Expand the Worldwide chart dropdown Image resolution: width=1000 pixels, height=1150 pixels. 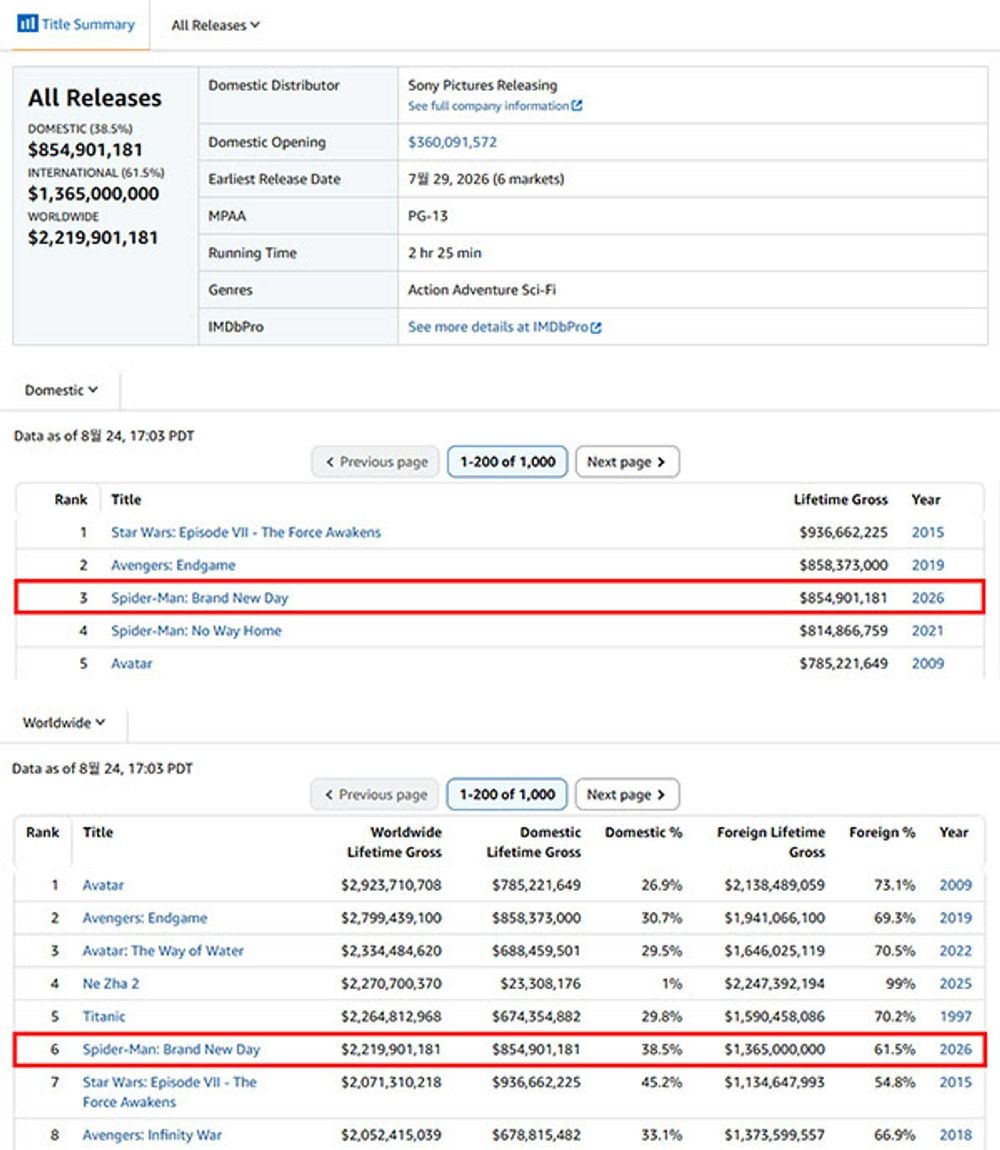pyautogui.click(x=64, y=722)
